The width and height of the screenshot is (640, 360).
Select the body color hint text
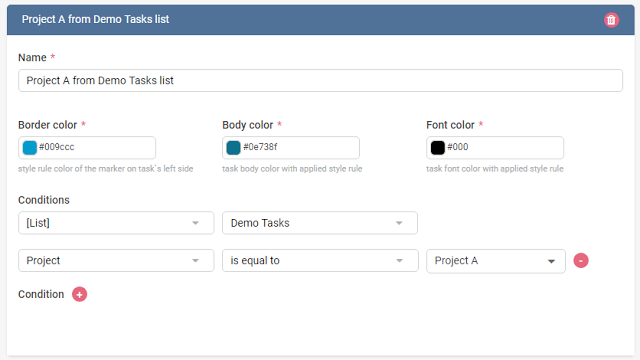292,169
